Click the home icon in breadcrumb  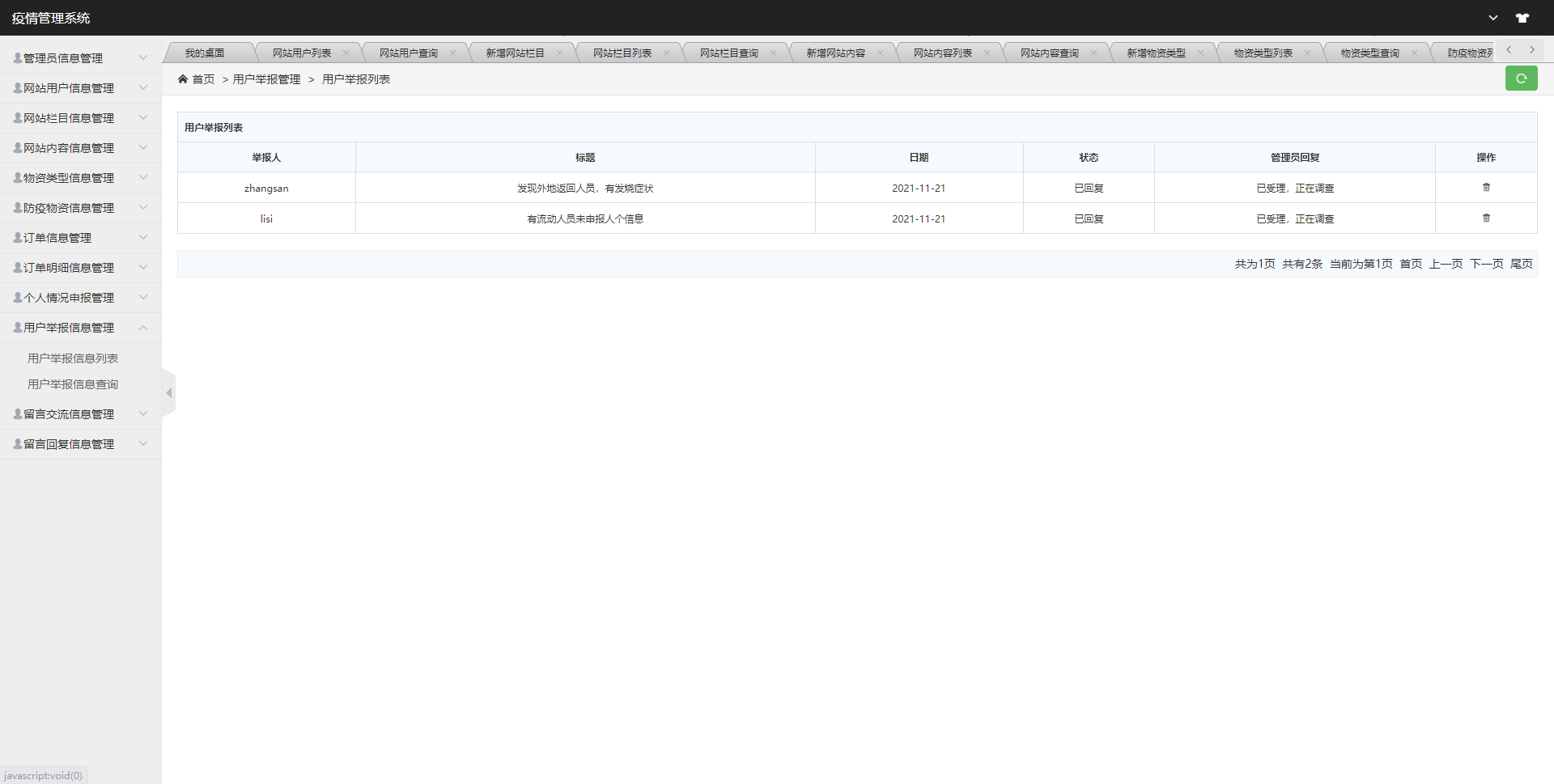click(x=183, y=78)
